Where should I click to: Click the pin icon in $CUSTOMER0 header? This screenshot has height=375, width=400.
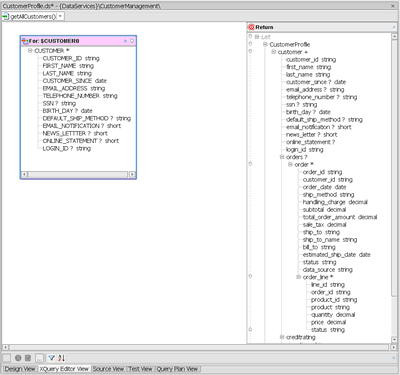[132, 41]
